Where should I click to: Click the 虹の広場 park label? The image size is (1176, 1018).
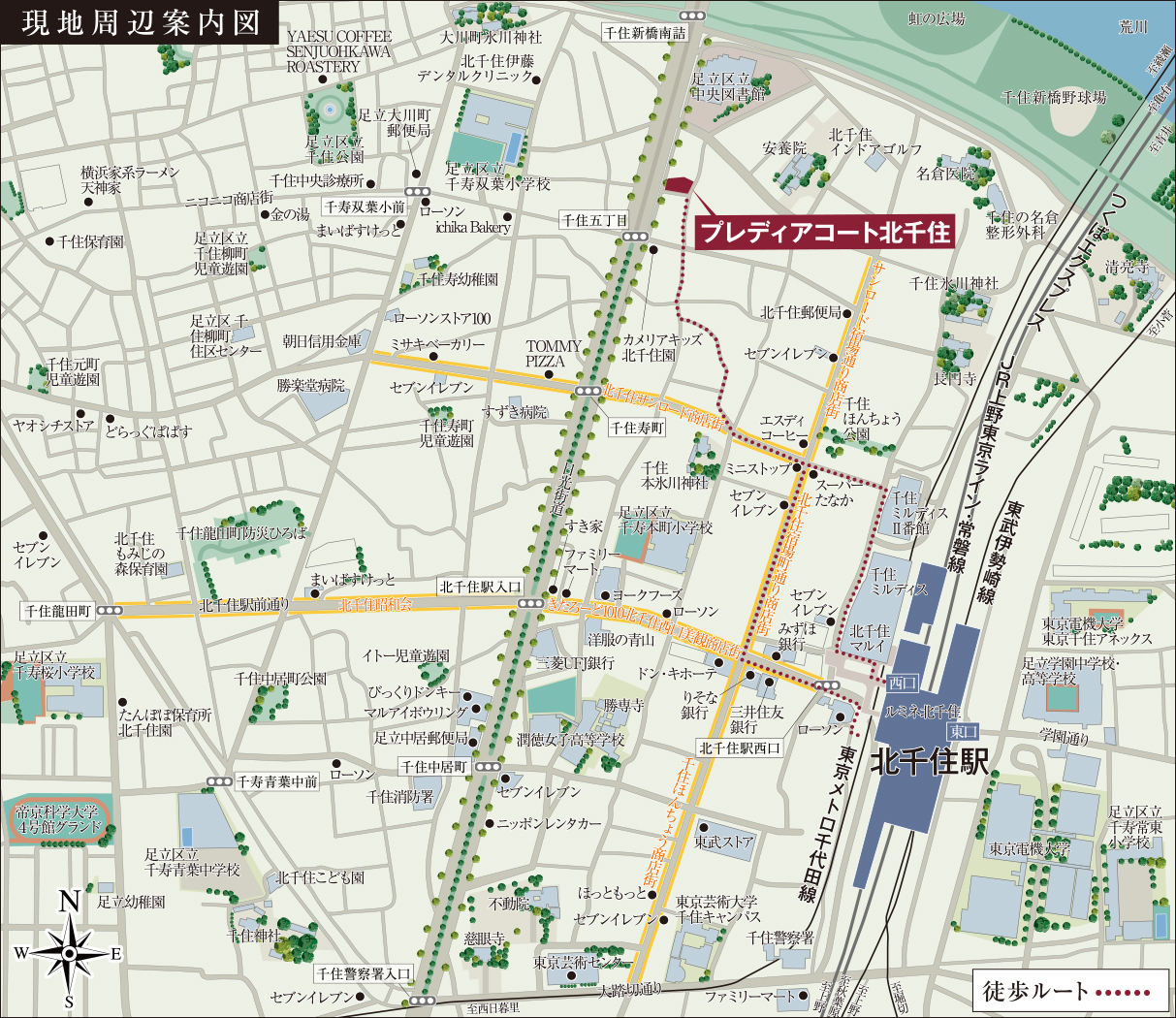(x=937, y=18)
